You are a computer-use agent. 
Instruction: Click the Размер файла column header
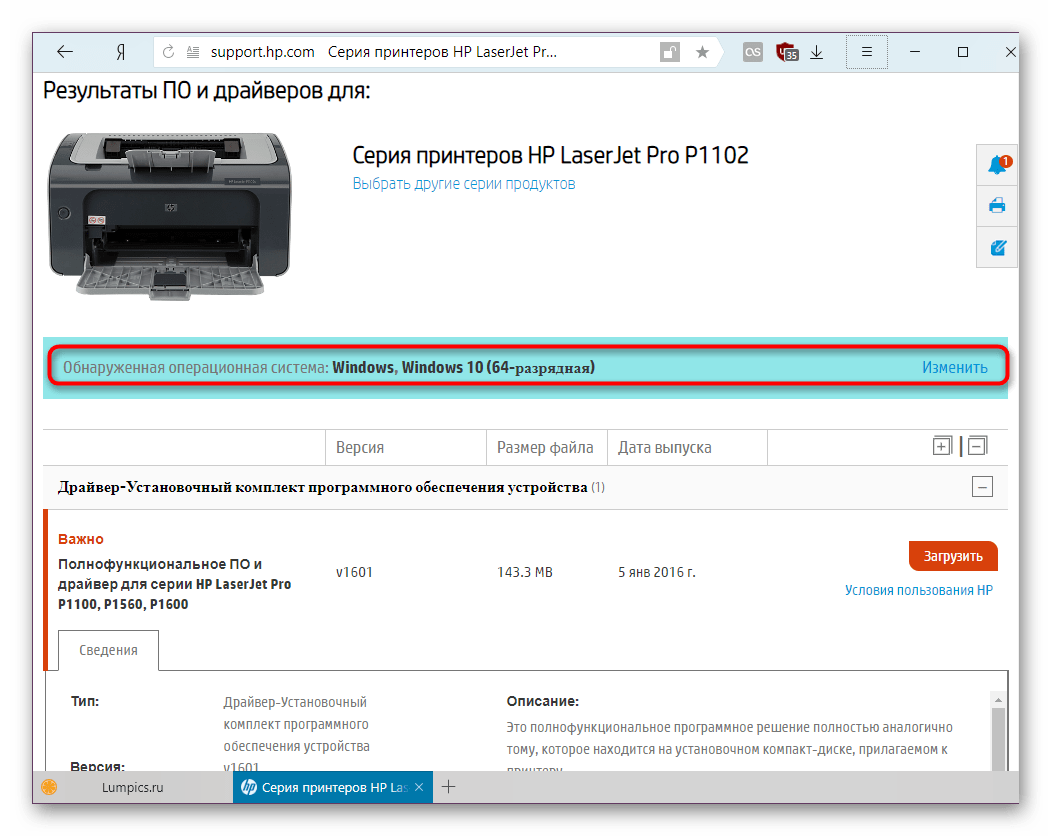click(545, 447)
